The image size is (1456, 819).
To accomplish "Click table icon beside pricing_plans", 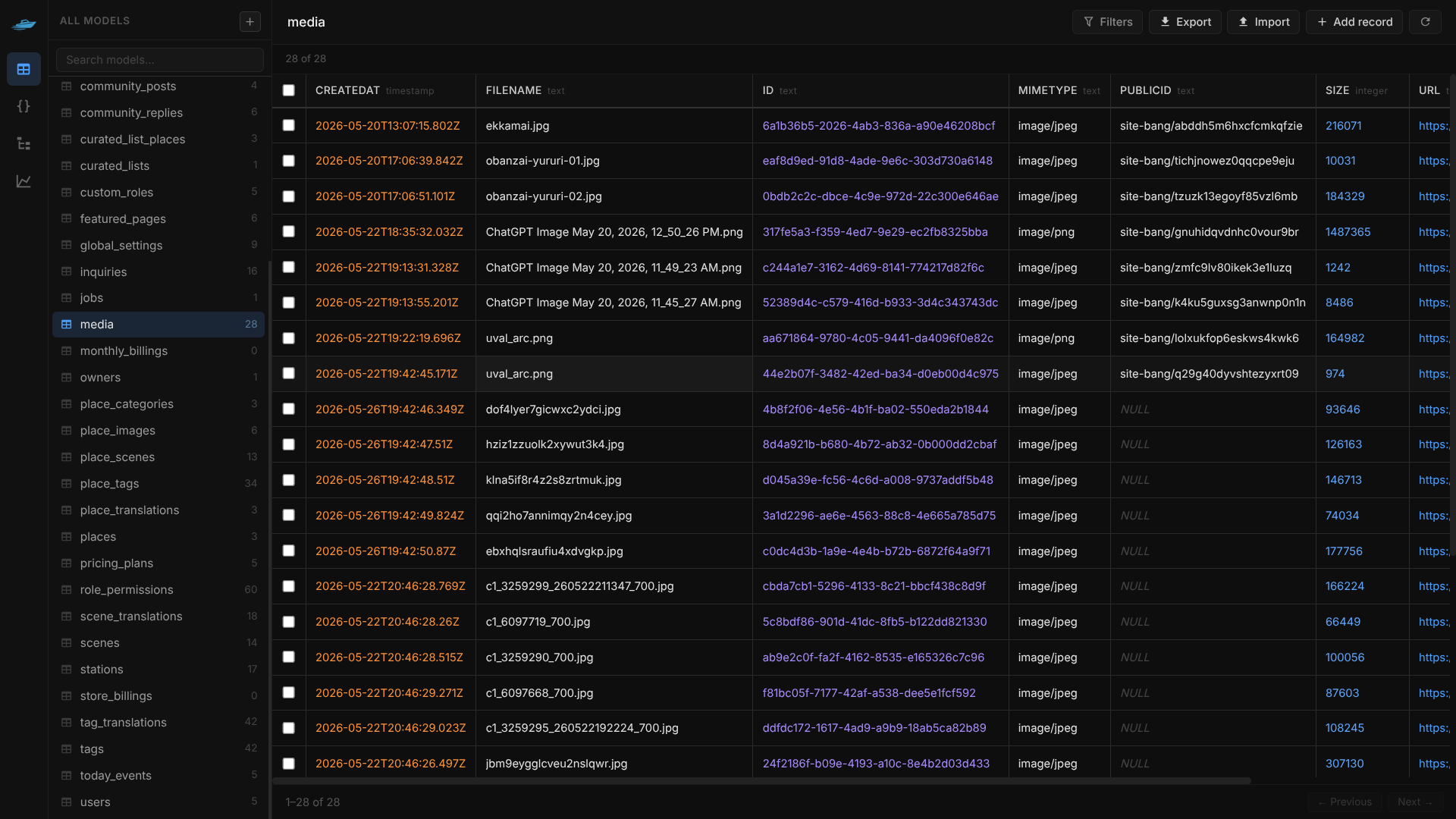I will (x=67, y=563).
